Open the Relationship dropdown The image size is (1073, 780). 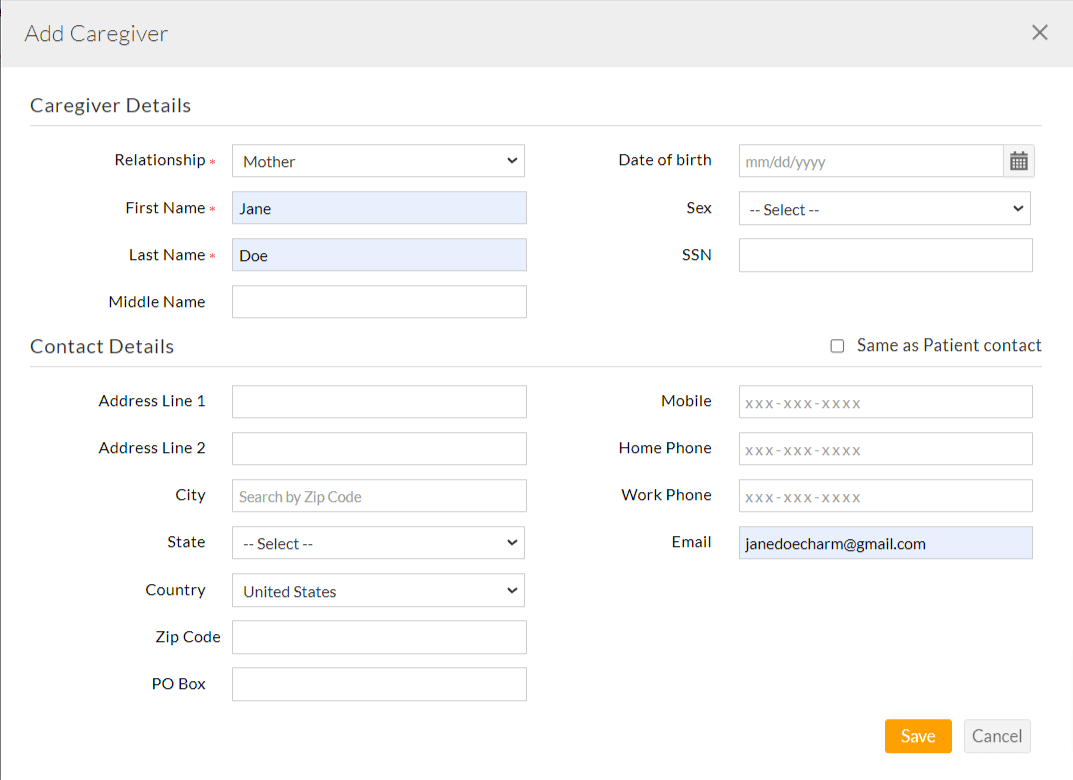[378, 161]
